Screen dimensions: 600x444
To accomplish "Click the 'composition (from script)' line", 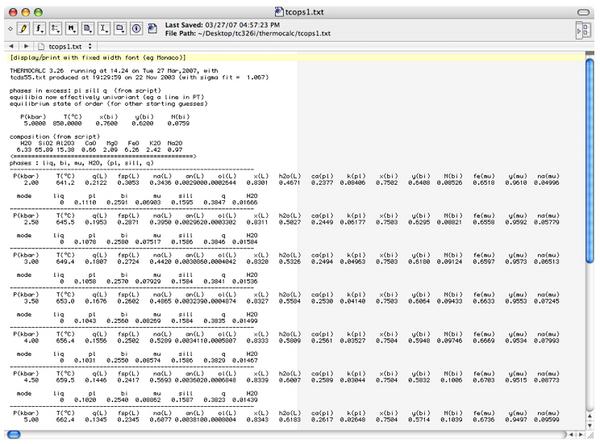I will point(55,136).
